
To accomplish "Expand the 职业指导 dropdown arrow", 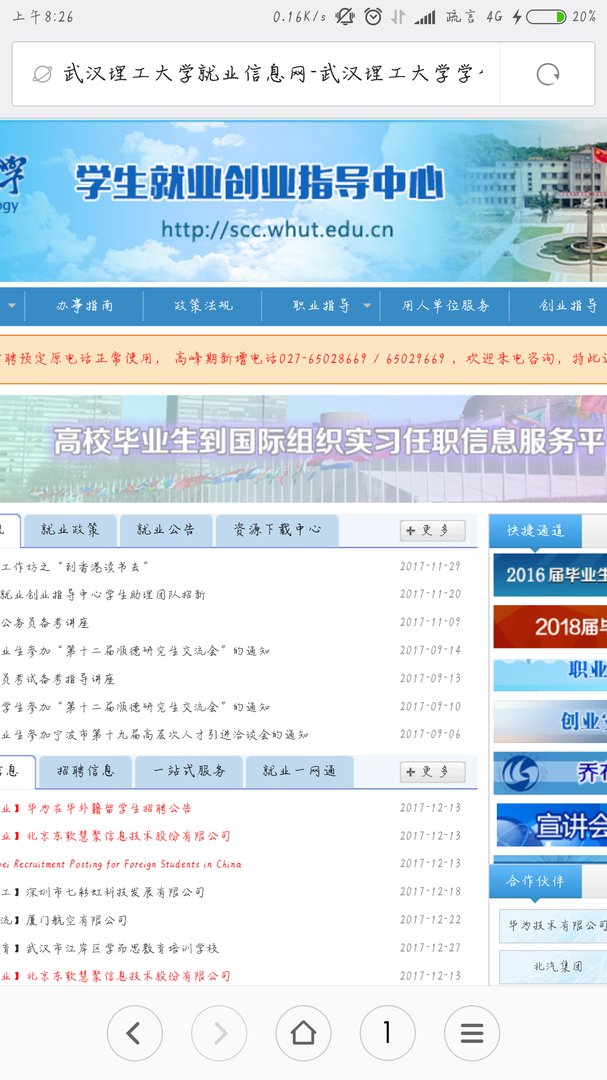I will (367, 306).
